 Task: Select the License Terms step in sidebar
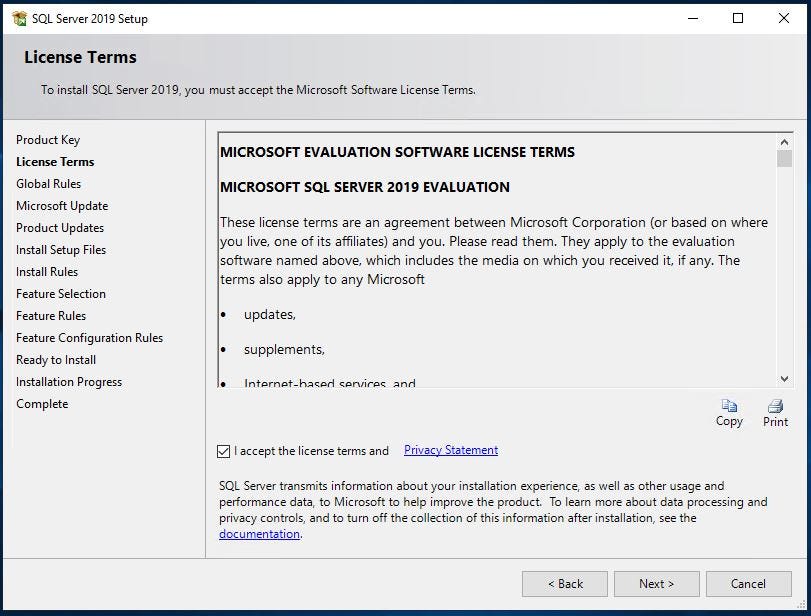click(x=55, y=162)
